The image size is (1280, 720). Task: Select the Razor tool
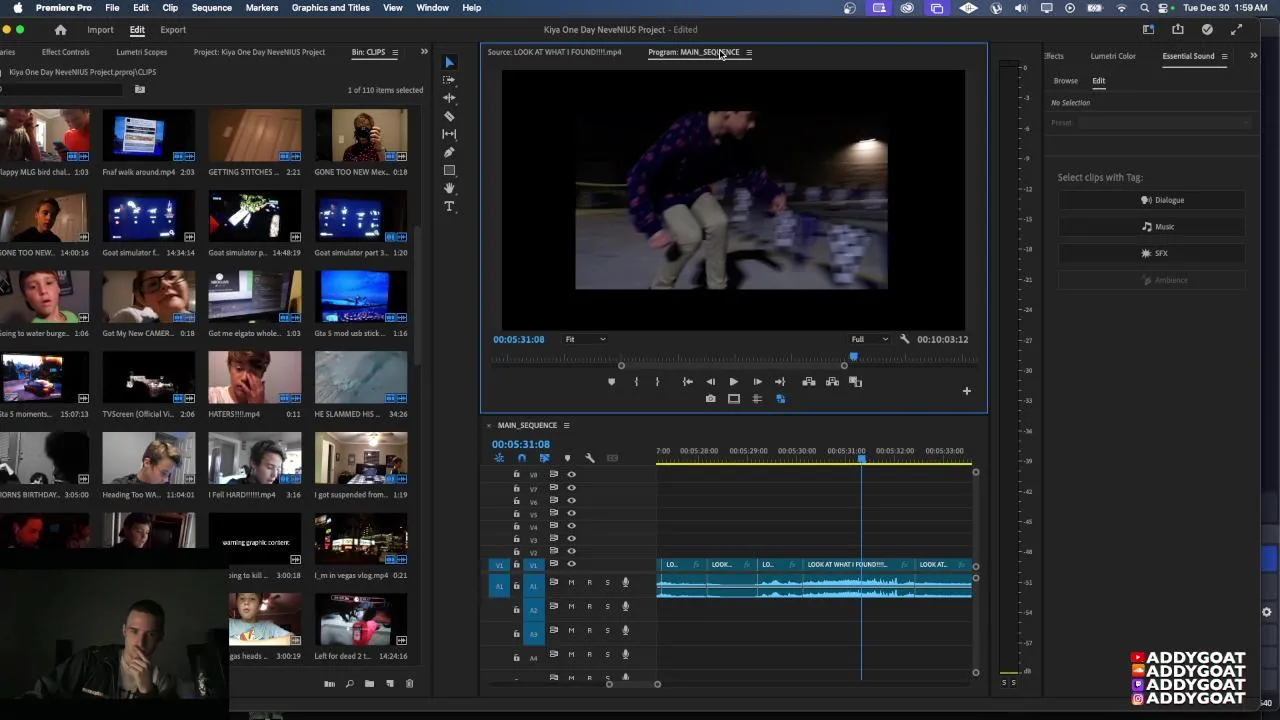pyautogui.click(x=449, y=116)
